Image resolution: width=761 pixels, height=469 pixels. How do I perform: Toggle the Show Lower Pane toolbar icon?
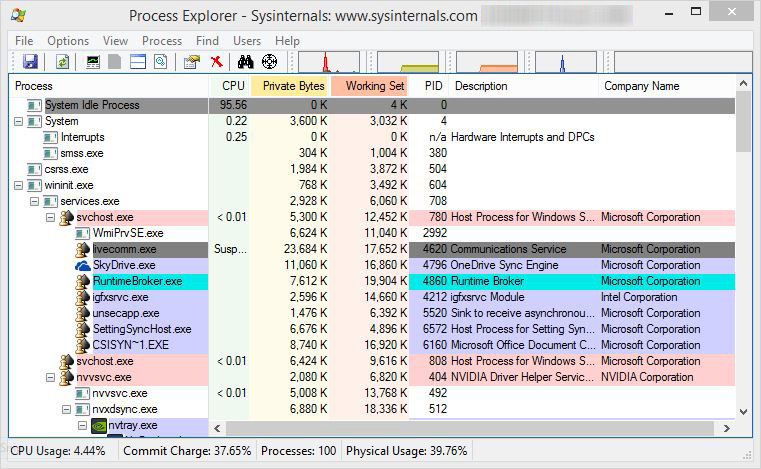point(138,62)
